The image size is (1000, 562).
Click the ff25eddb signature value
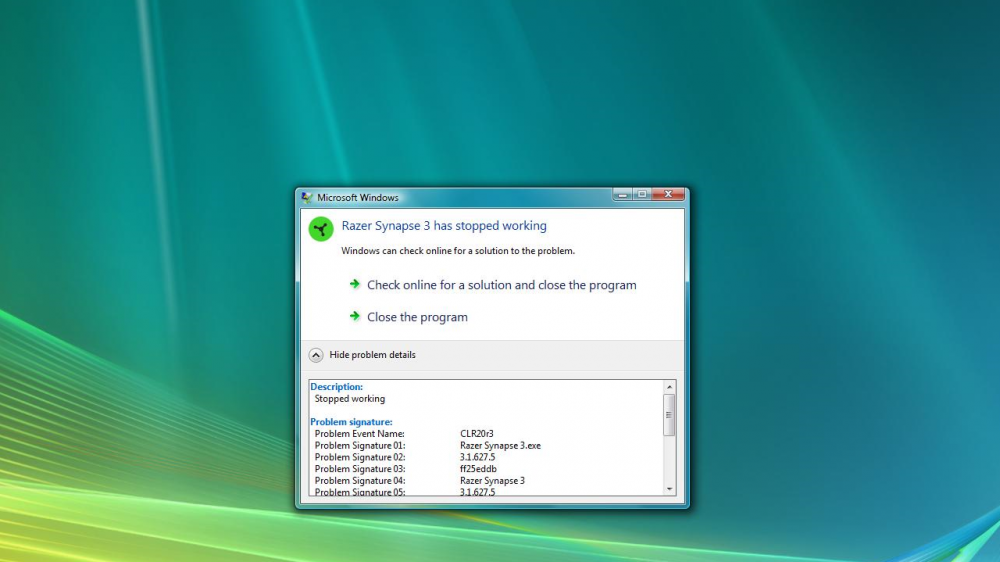[x=478, y=469]
